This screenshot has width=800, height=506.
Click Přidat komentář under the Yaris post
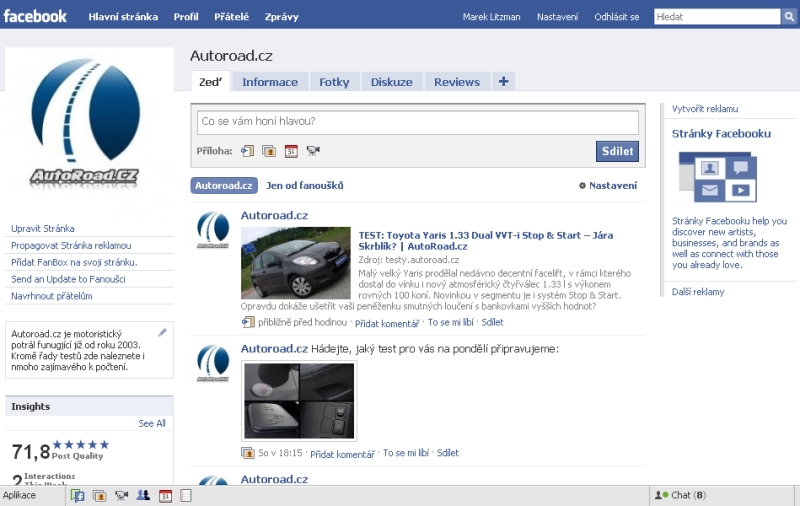coord(387,323)
